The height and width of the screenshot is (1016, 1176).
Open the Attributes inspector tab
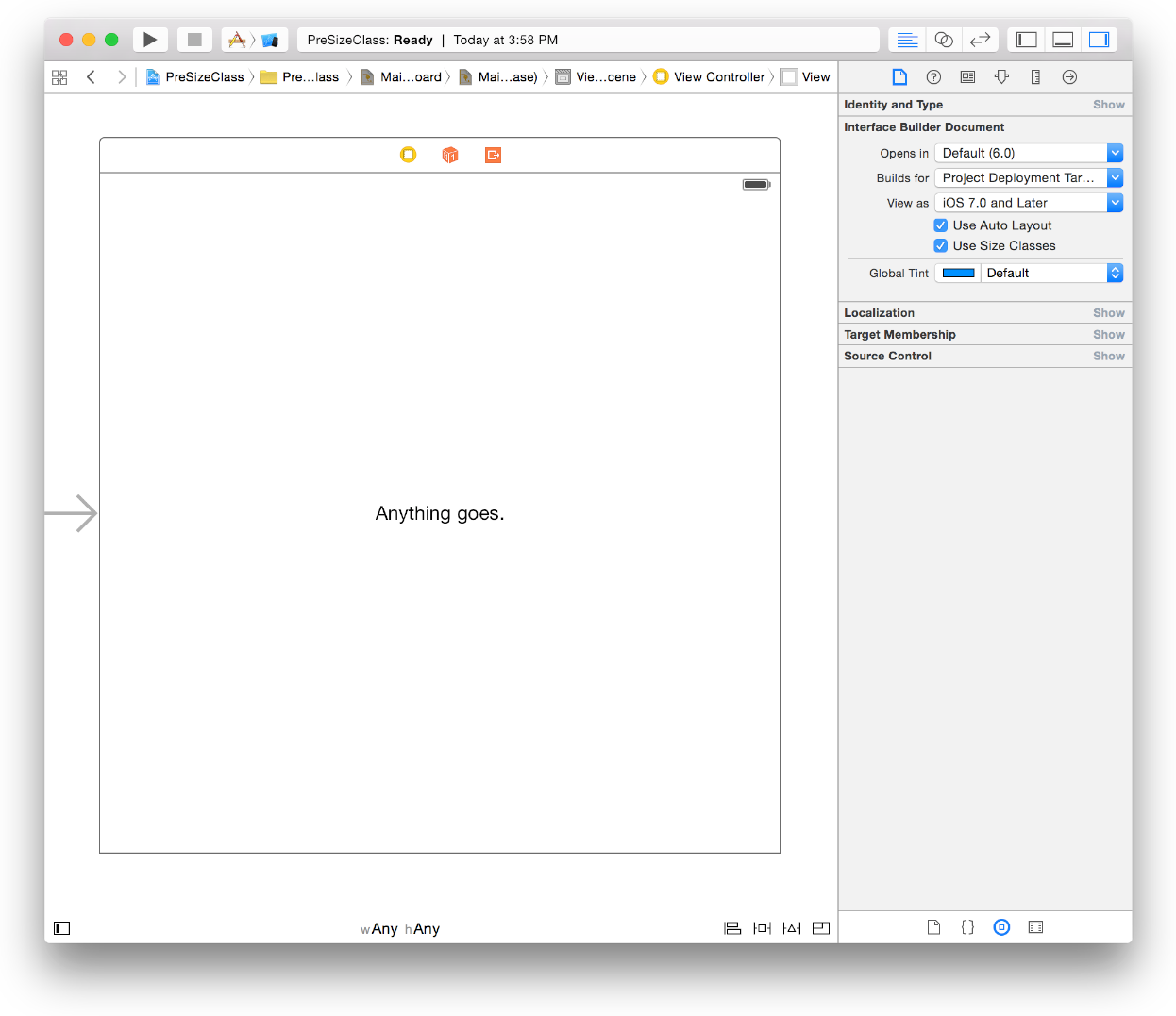click(x=1001, y=77)
